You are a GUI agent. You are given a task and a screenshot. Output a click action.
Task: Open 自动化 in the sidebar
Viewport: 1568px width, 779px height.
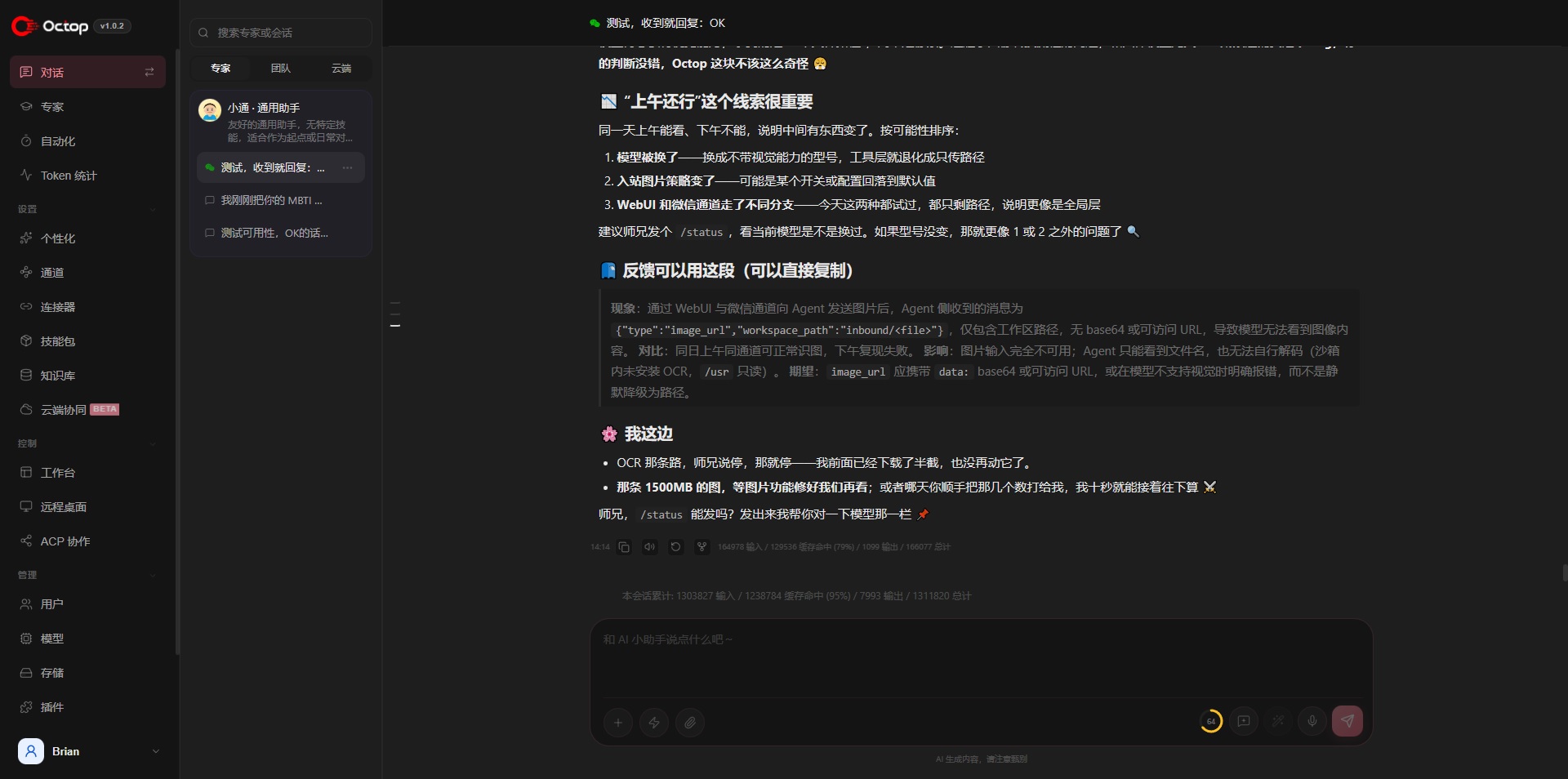point(88,141)
